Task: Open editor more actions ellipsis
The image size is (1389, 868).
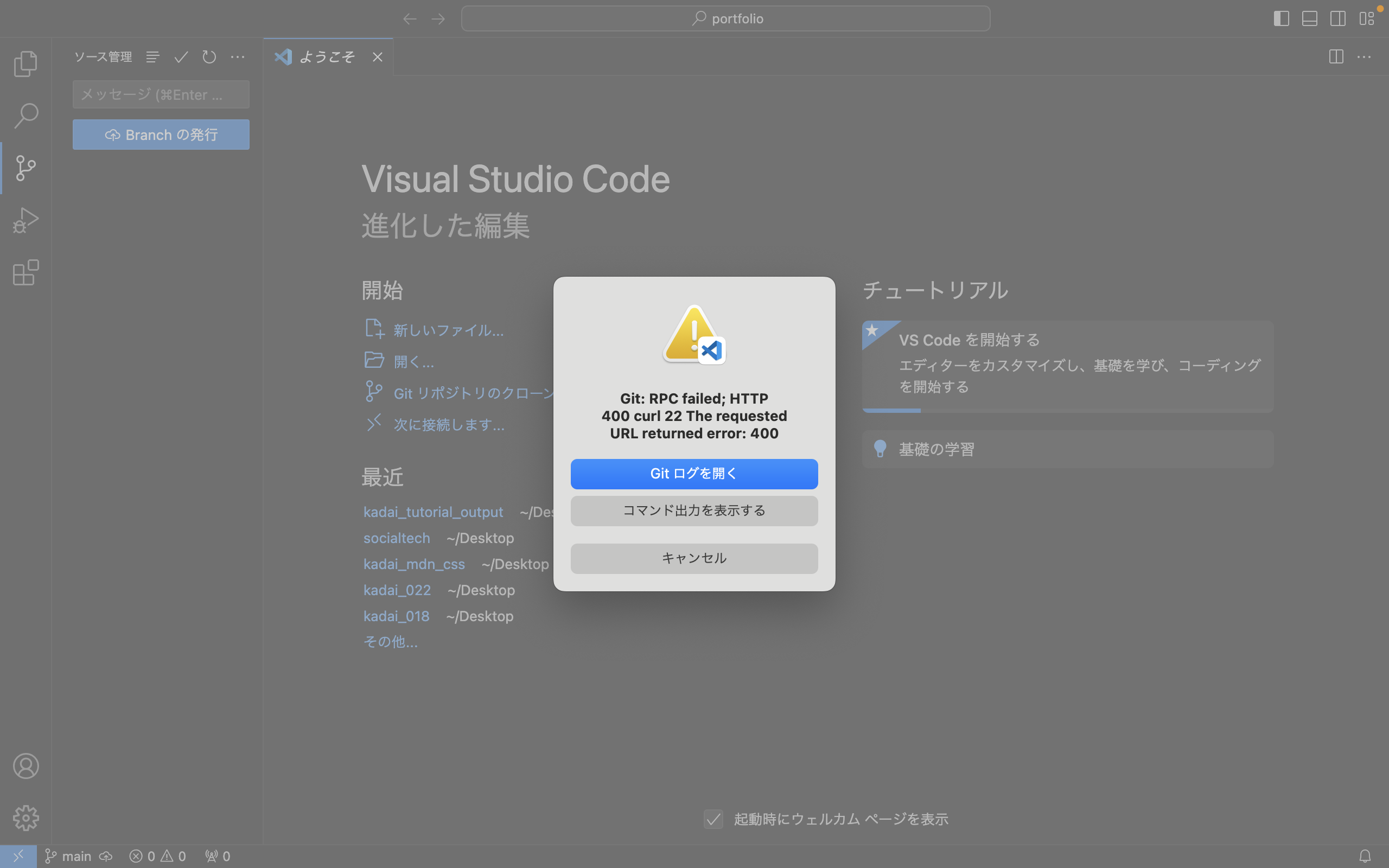Action: click(1365, 57)
